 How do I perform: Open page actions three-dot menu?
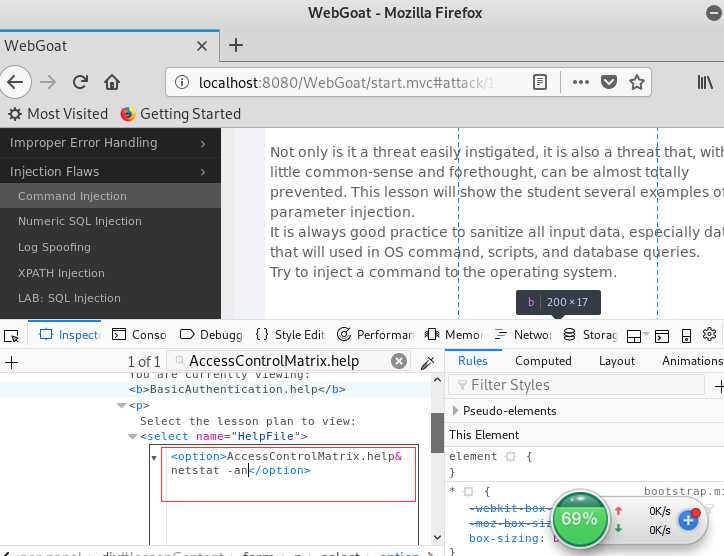(580, 82)
